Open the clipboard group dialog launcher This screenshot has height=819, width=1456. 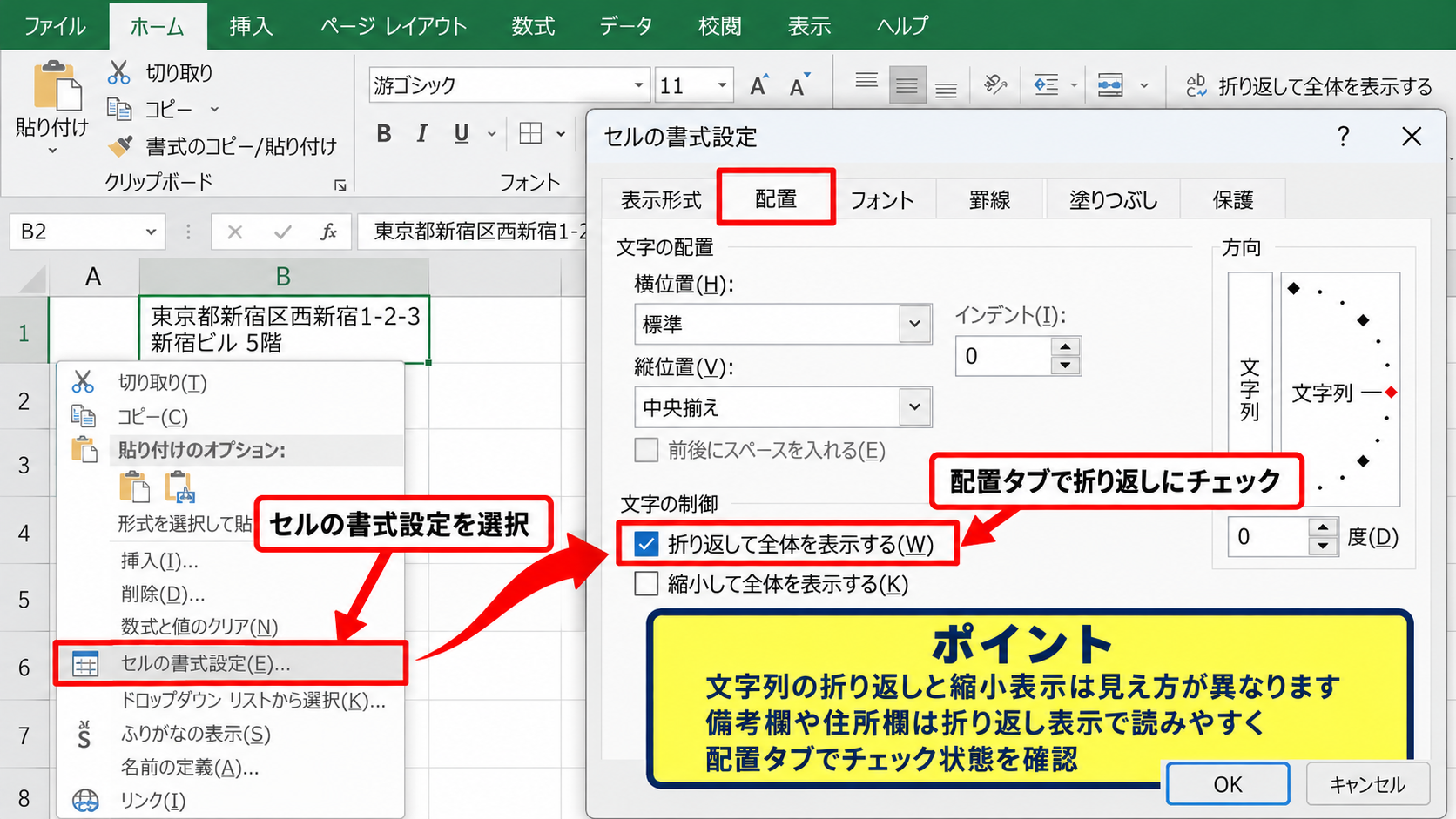pos(340,185)
